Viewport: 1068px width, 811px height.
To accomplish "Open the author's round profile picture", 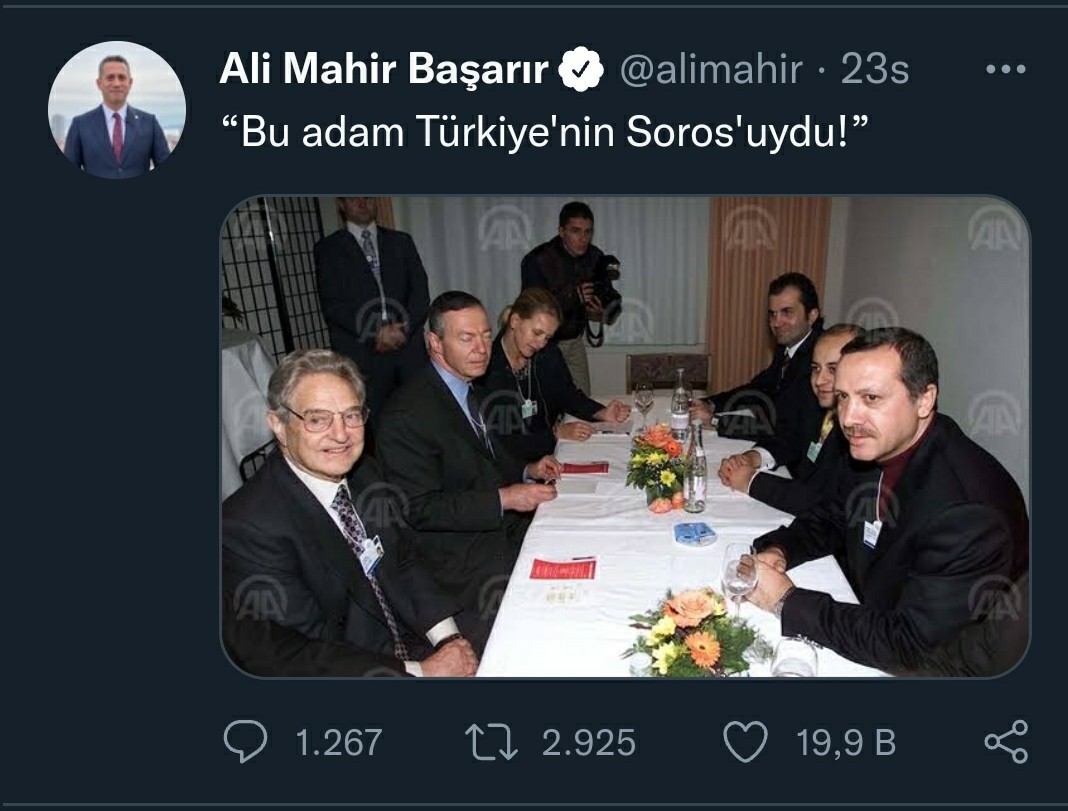I will point(116,110).
